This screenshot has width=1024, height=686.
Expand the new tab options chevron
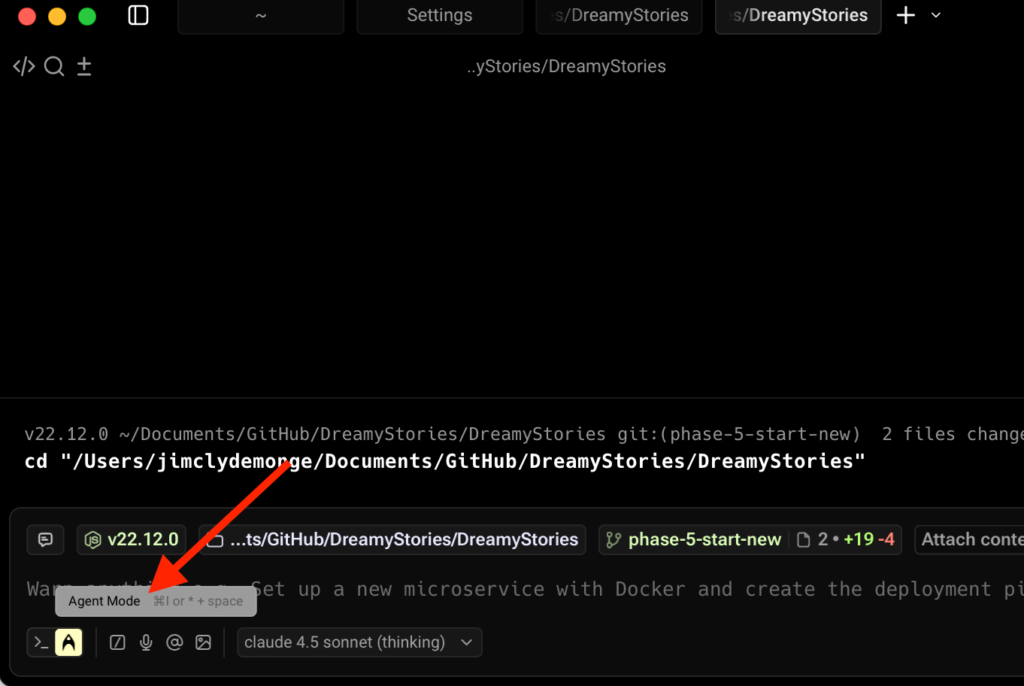tap(936, 16)
